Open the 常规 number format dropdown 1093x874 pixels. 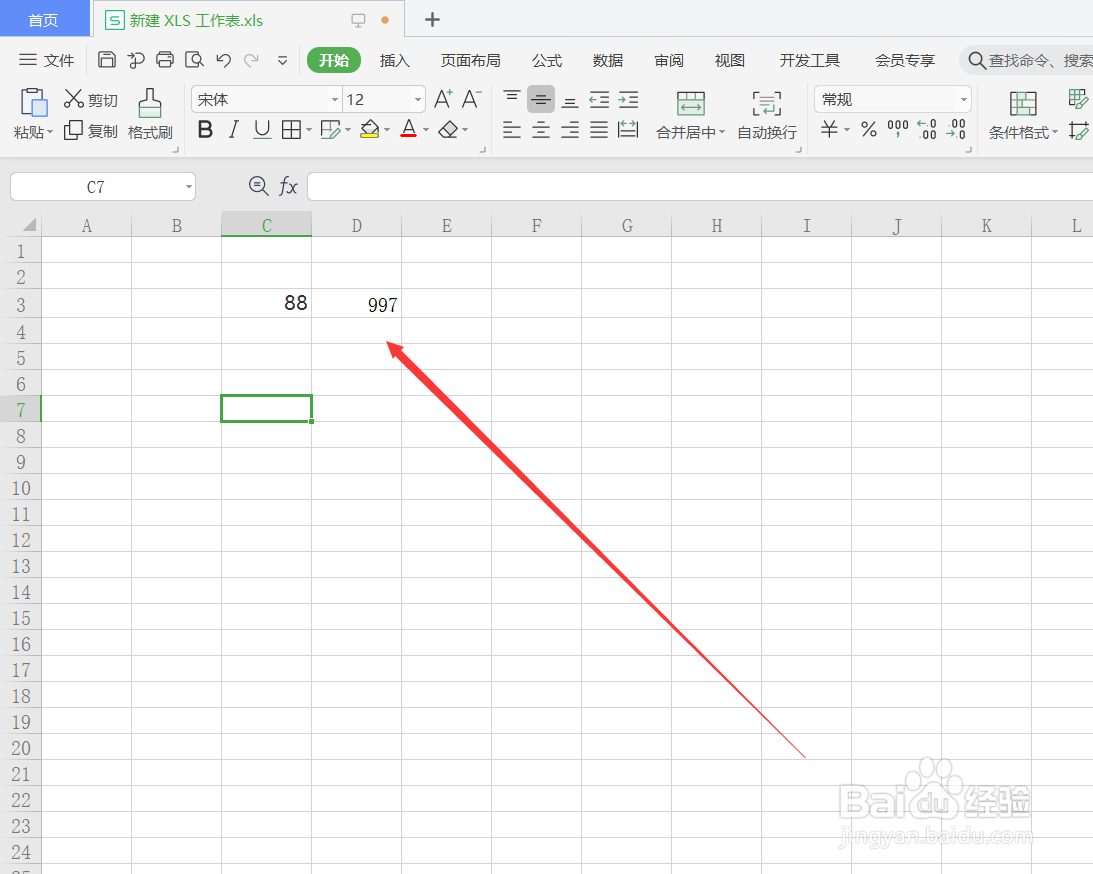point(961,99)
